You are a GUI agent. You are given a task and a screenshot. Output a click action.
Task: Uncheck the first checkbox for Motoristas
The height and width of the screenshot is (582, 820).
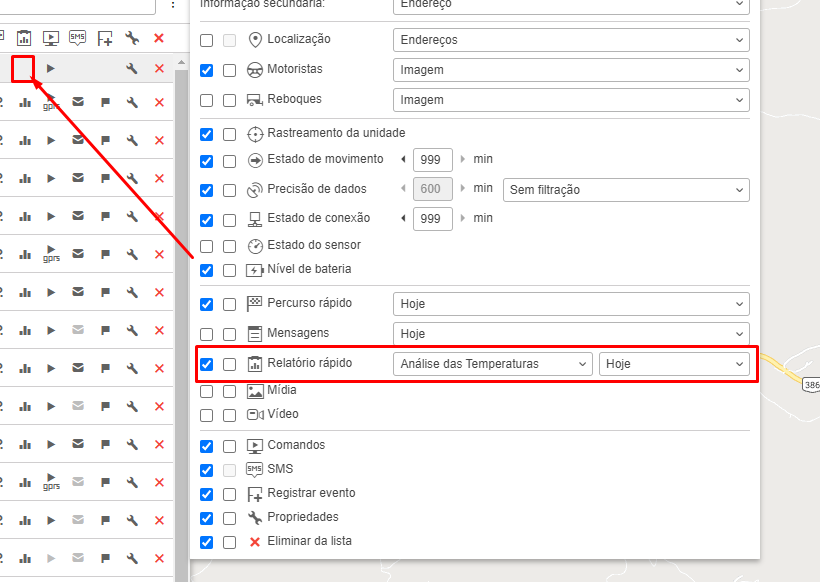207,70
